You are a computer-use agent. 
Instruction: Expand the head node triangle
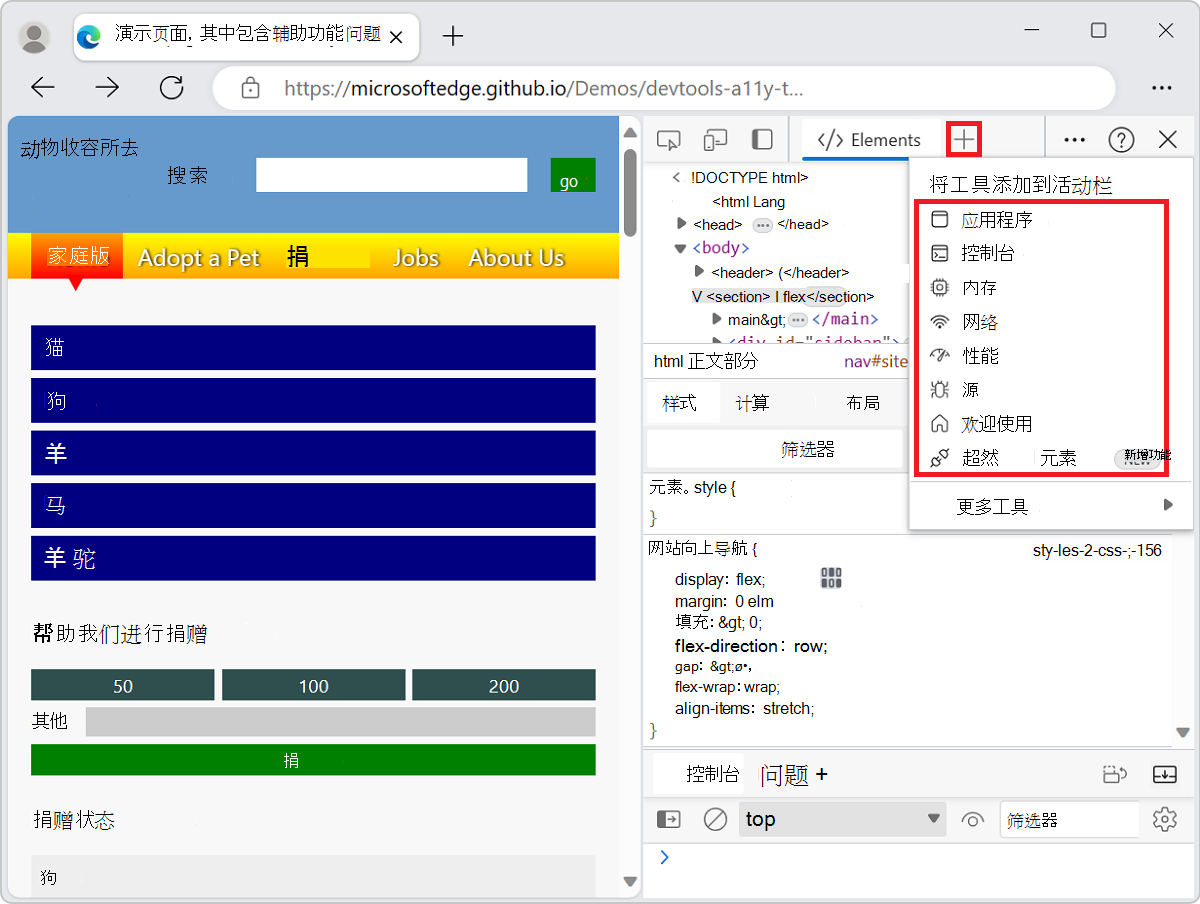[682, 224]
